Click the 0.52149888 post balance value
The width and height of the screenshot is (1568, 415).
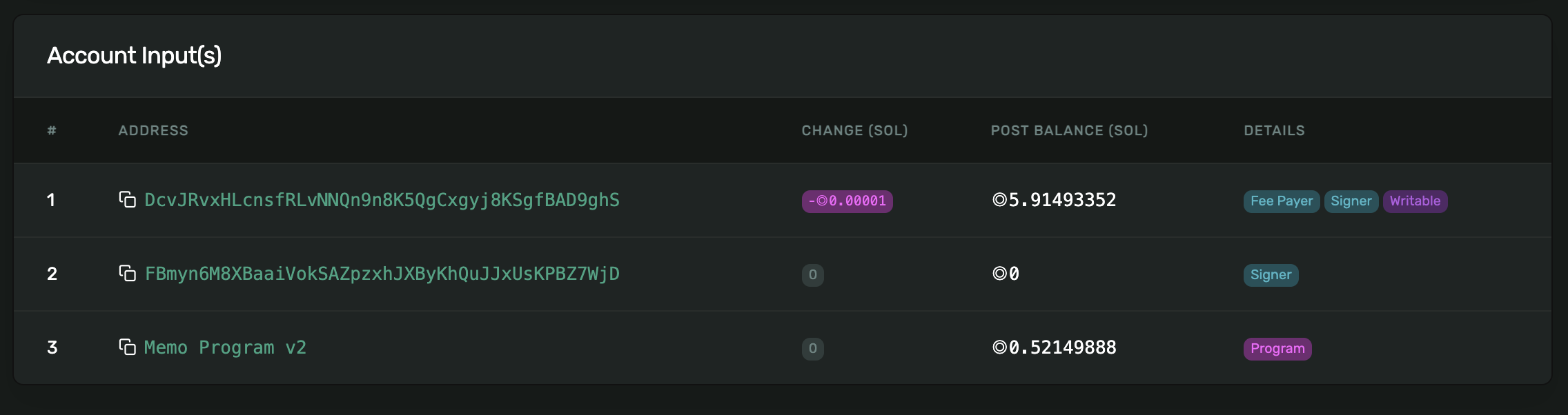pyautogui.click(x=1054, y=347)
